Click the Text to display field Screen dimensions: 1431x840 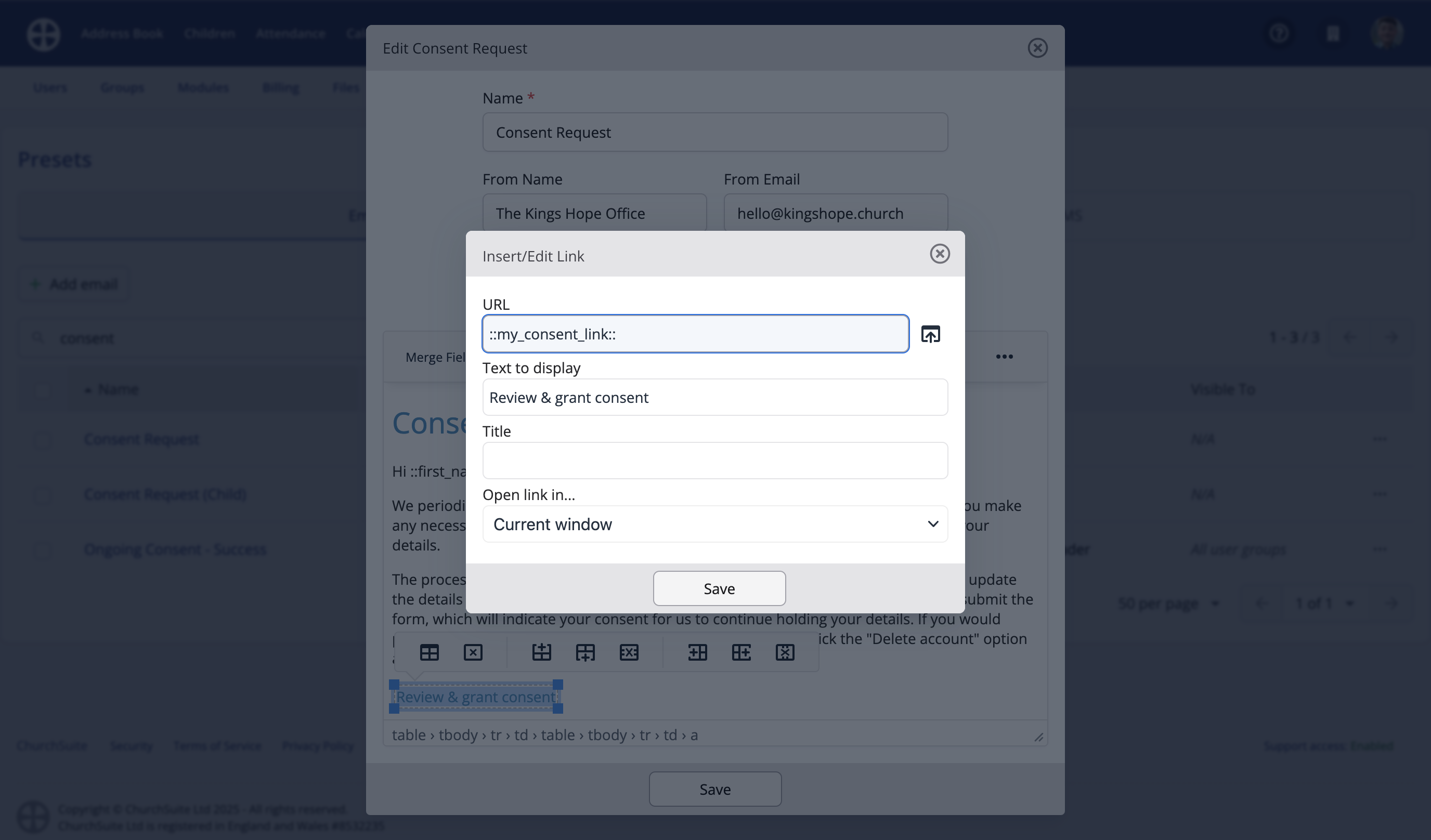click(x=715, y=397)
